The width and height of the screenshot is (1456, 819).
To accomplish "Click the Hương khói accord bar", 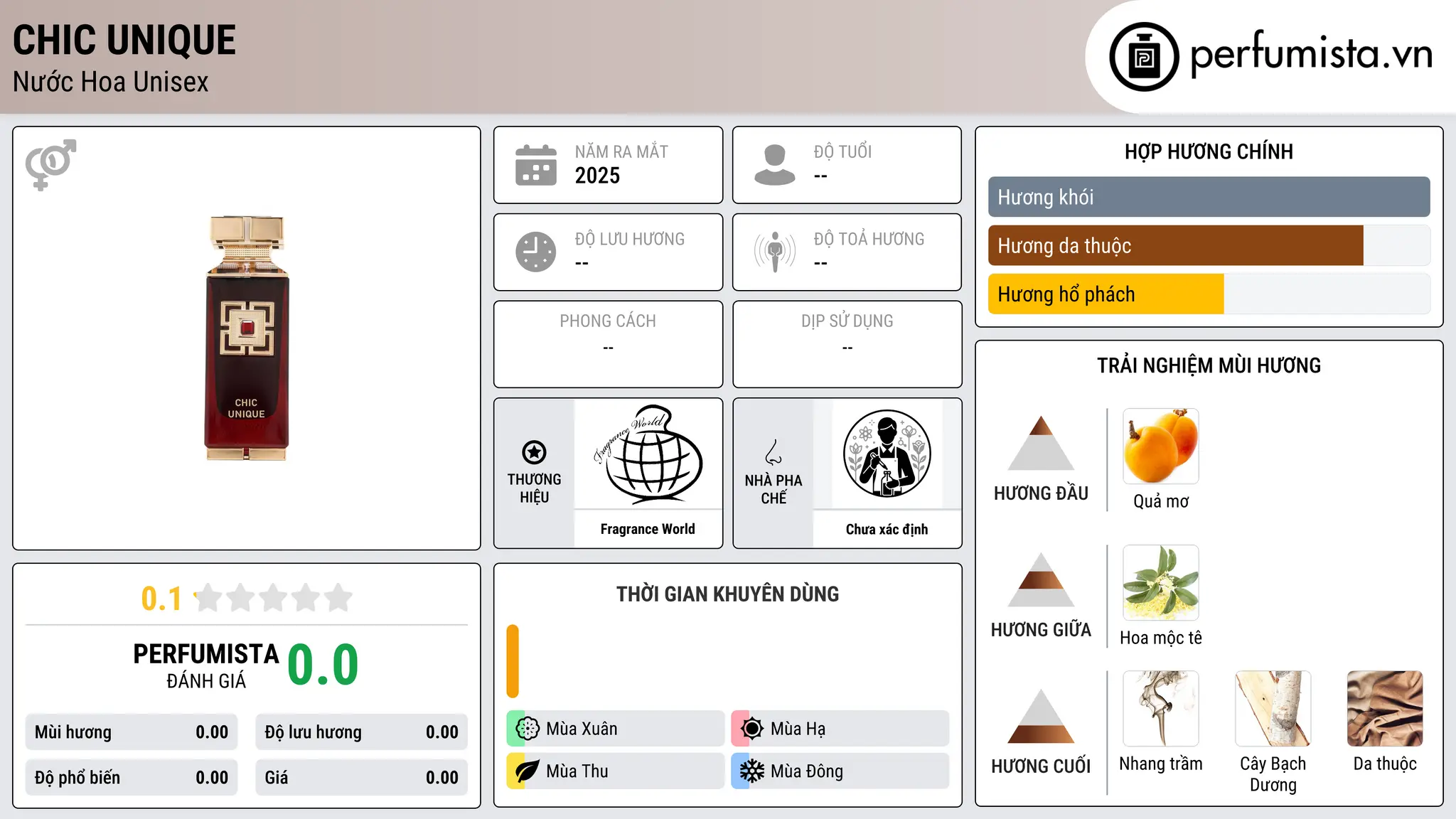I will click(x=1209, y=197).
